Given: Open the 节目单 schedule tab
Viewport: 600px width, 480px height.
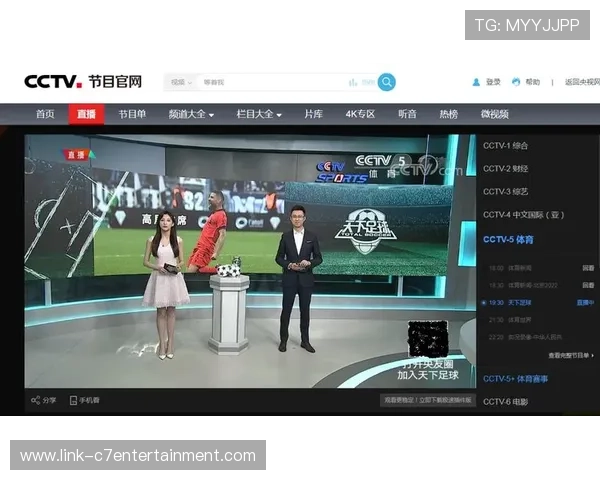Looking at the screenshot, I should point(132,114).
